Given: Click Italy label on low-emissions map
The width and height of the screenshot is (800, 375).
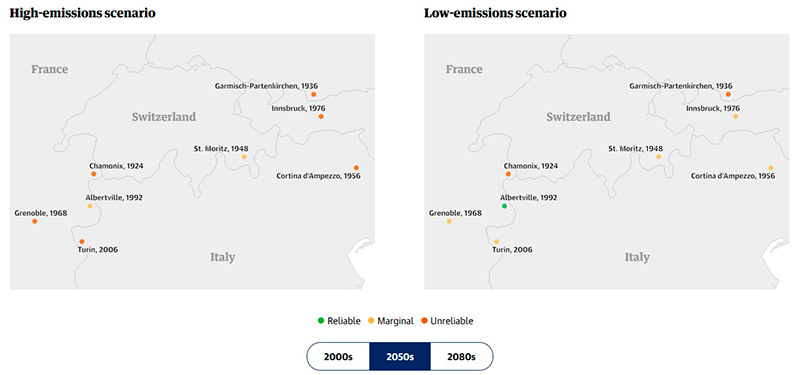Looking at the screenshot, I should [x=637, y=257].
